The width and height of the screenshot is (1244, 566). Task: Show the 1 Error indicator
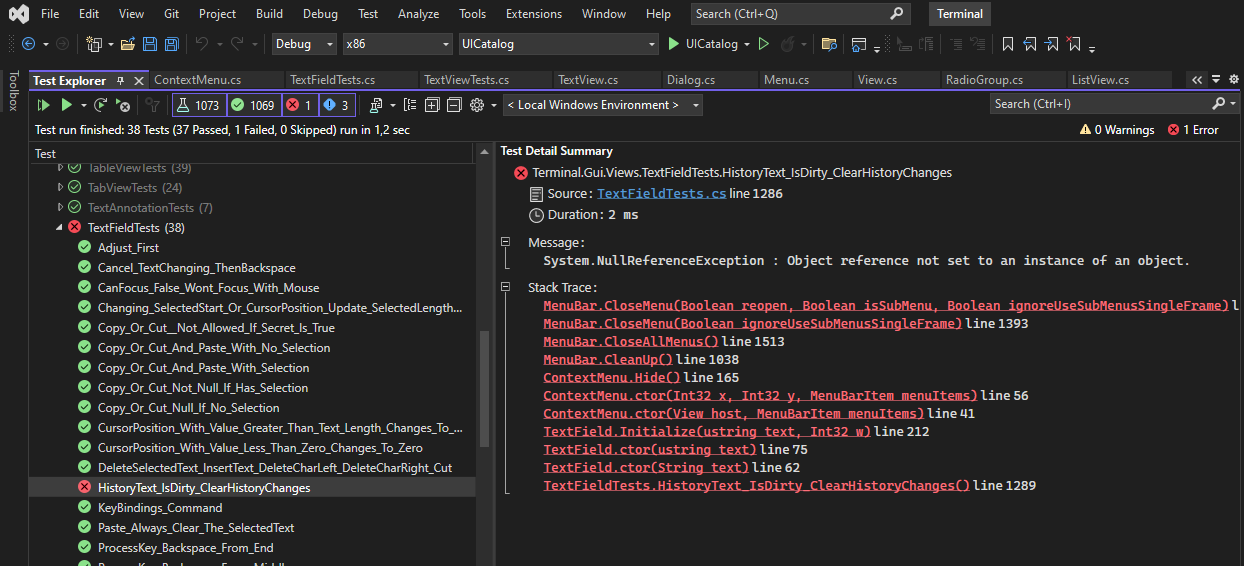[1193, 130]
